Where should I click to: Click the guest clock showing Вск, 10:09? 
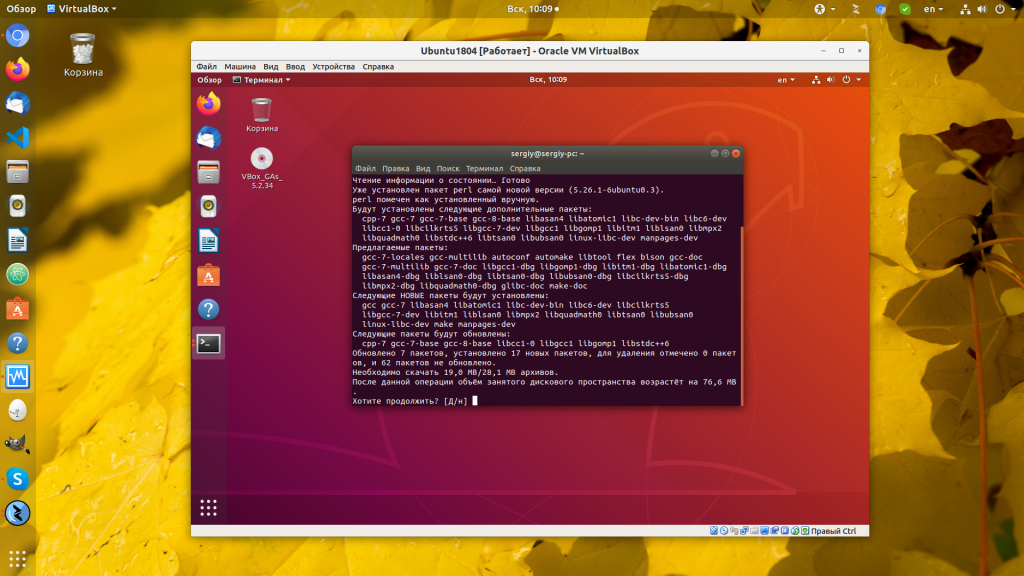point(548,80)
